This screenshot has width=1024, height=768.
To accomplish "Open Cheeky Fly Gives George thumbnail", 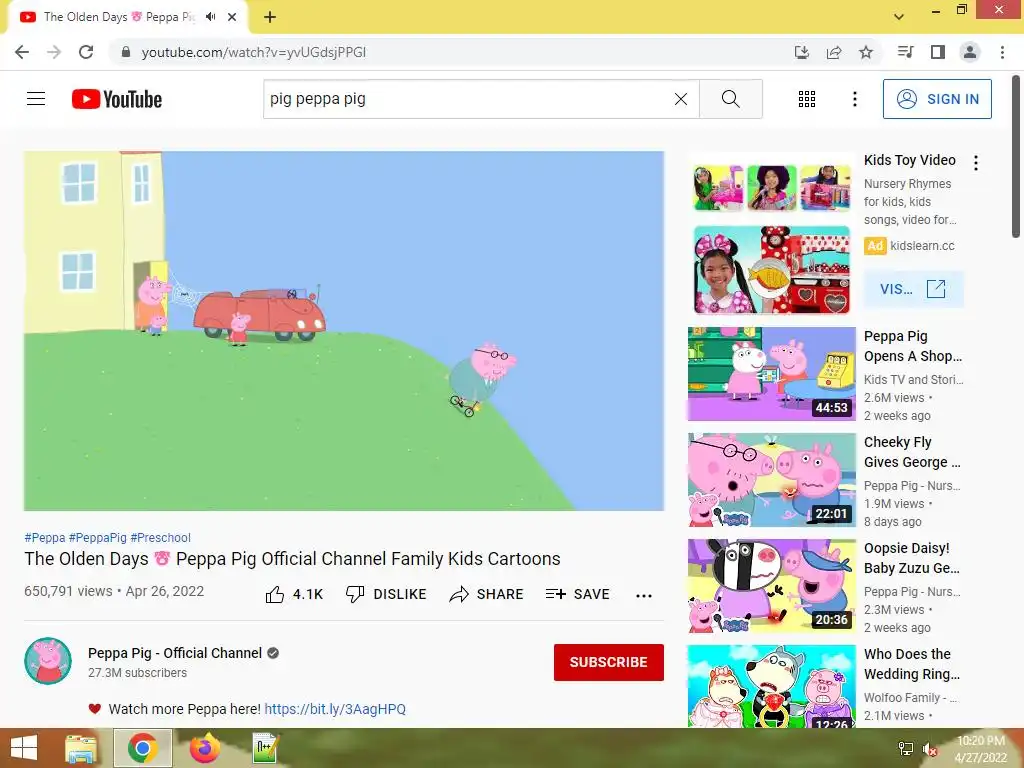I will coord(771,480).
